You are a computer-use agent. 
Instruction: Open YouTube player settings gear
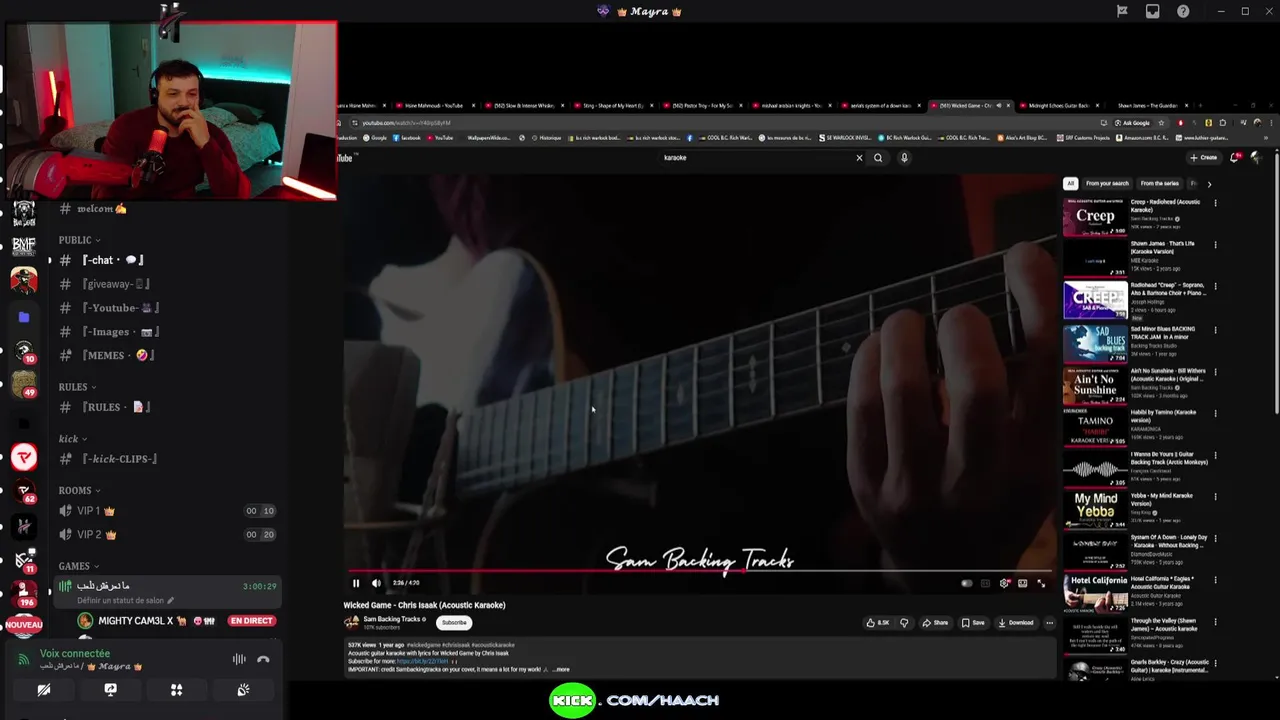[1004, 583]
